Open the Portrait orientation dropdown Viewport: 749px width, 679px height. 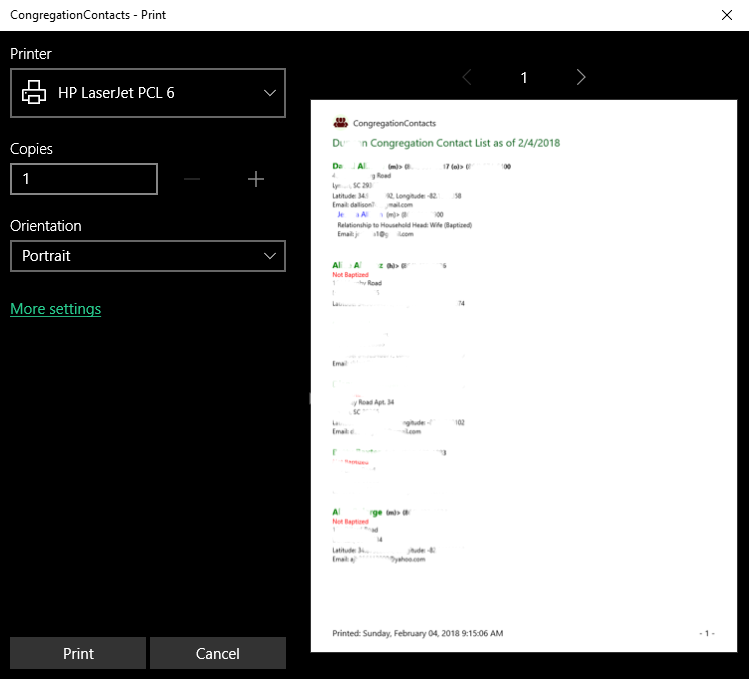tap(148, 256)
